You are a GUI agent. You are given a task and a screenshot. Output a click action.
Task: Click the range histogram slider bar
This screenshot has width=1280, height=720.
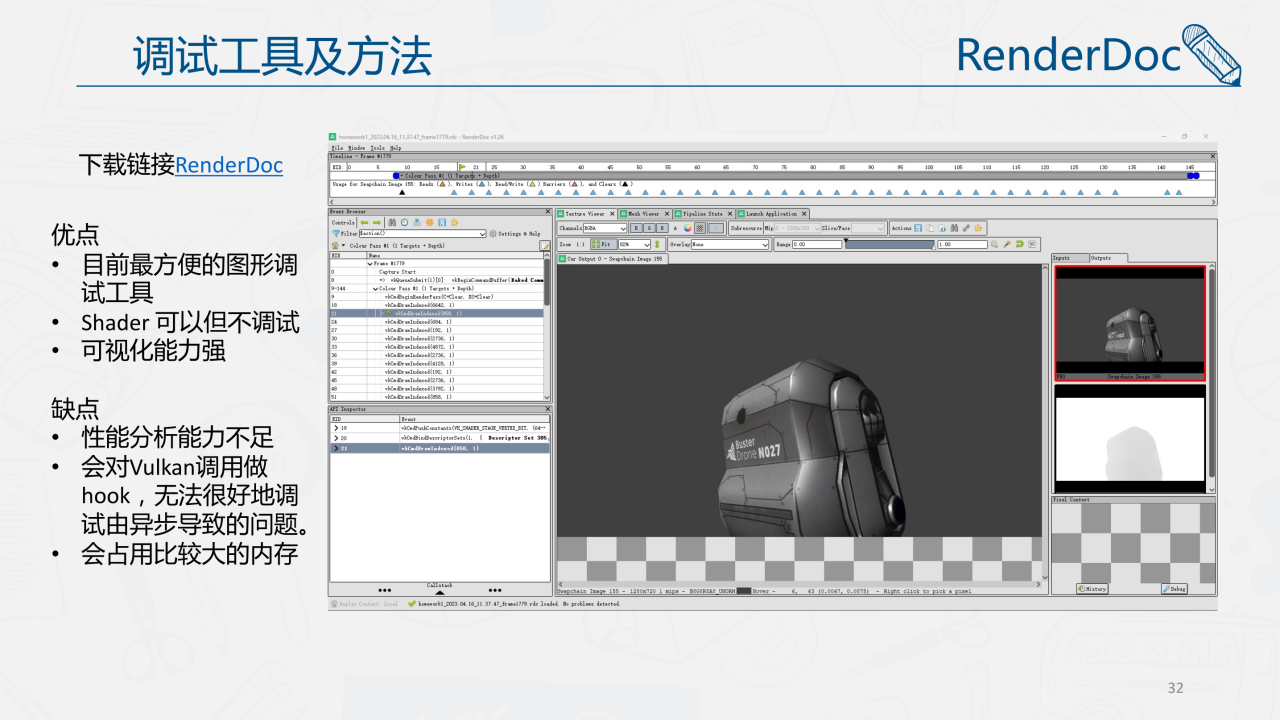890,244
